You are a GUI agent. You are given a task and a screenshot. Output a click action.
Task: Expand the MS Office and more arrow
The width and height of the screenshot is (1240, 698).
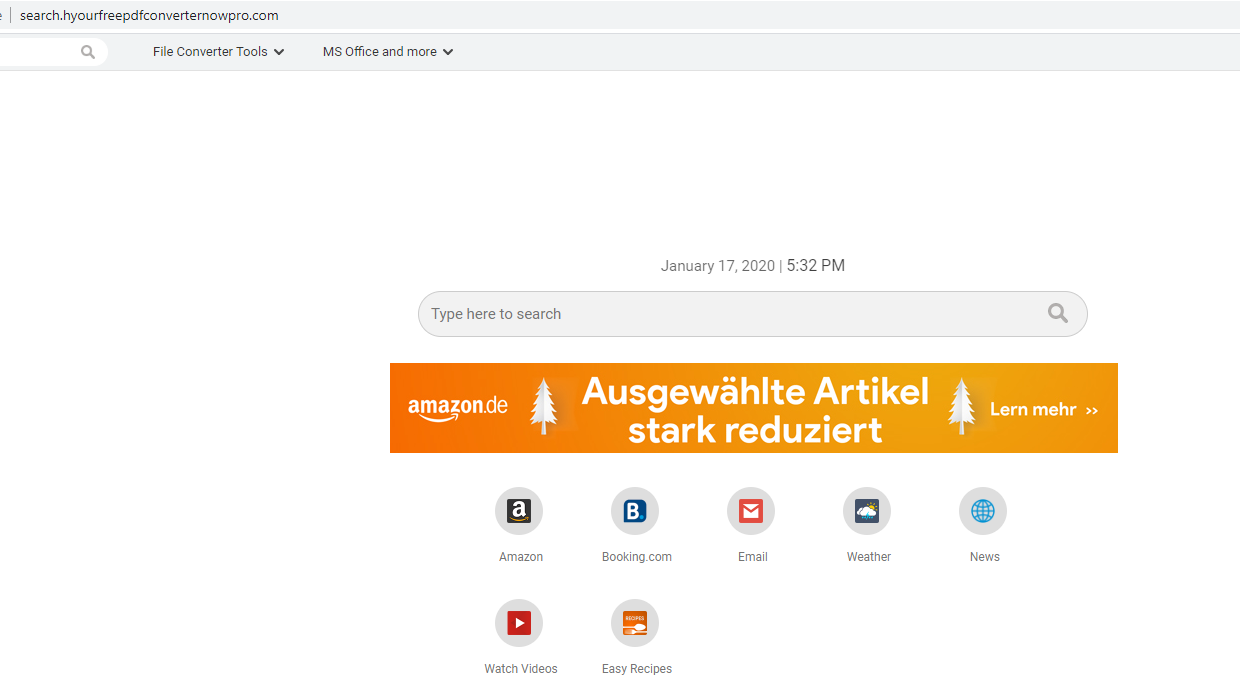pos(448,52)
